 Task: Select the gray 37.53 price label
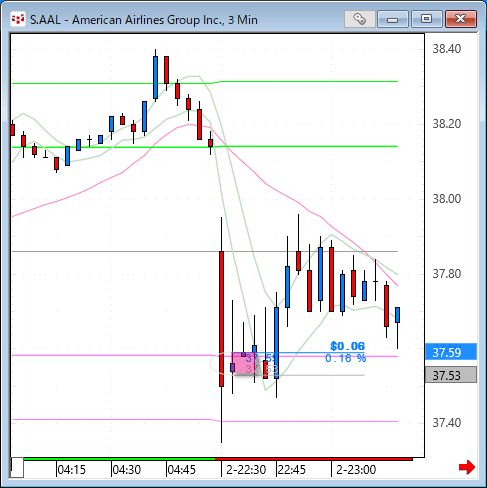[451, 375]
